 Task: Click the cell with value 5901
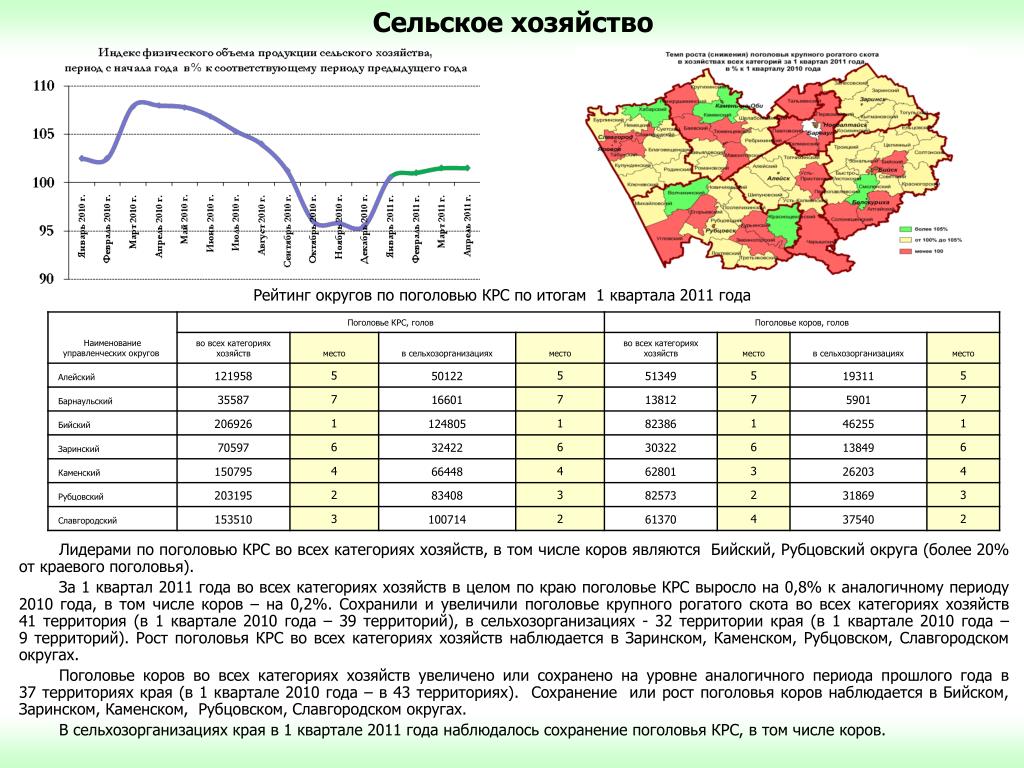tap(858, 400)
